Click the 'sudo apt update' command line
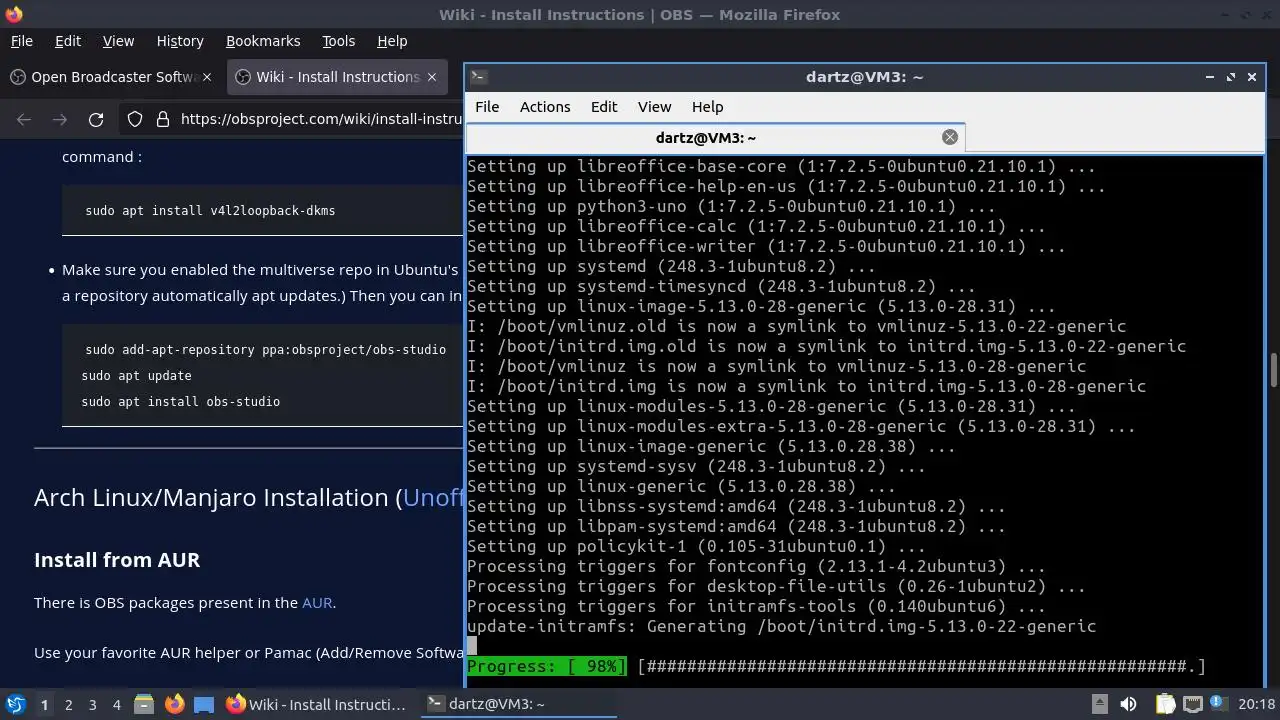Viewport: 1280px width, 720px height. (x=136, y=375)
